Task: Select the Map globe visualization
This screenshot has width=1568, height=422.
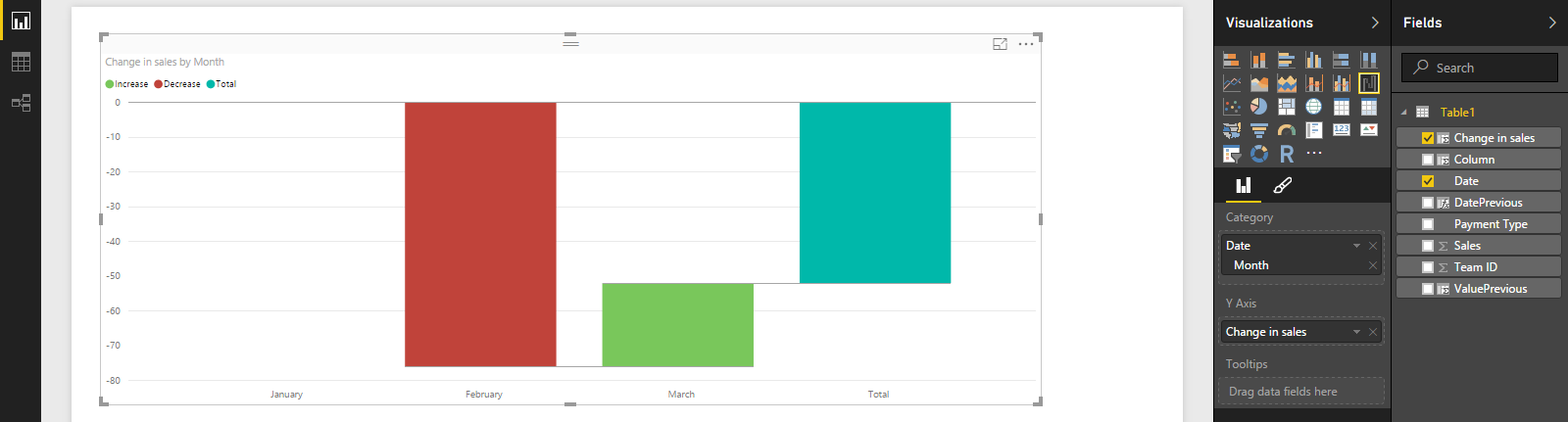Action: click(1314, 107)
